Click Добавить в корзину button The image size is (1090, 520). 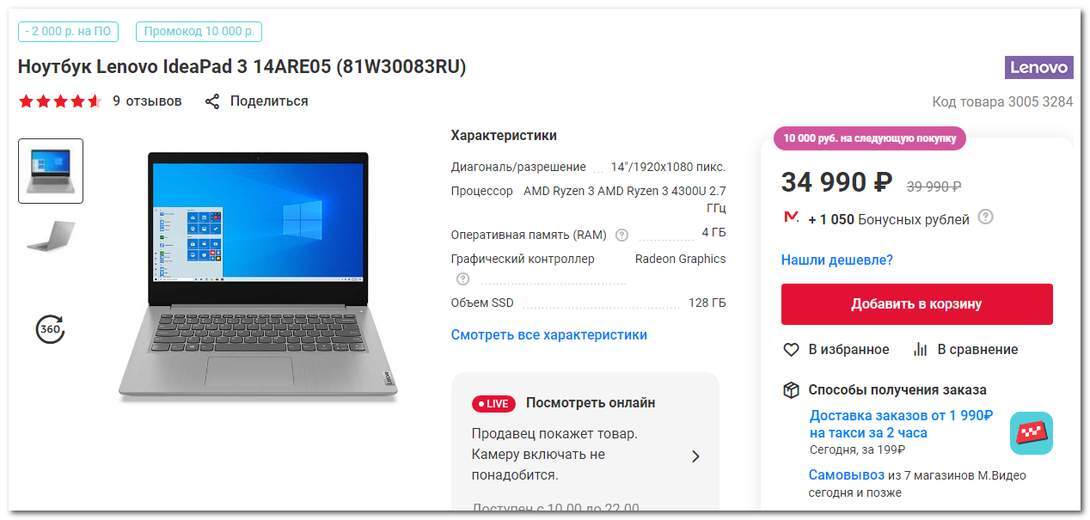click(x=917, y=304)
